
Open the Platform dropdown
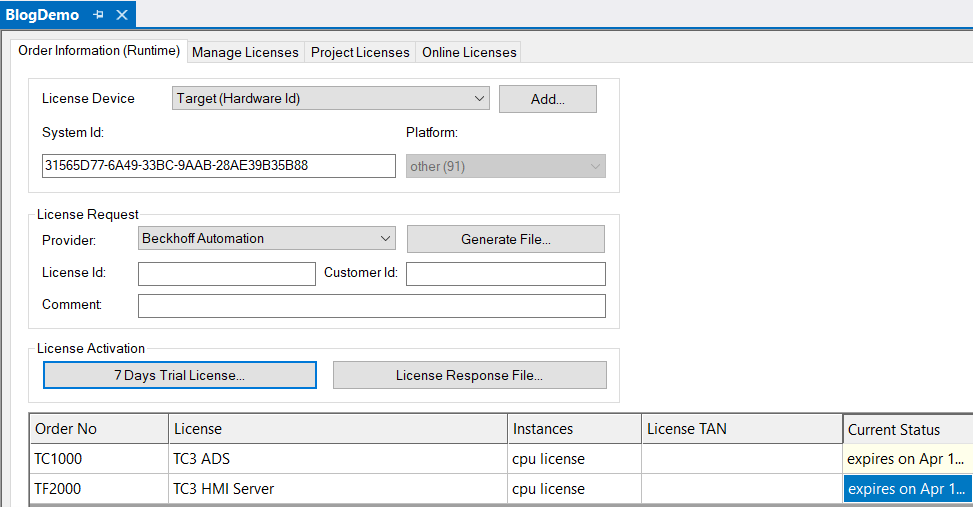pyautogui.click(x=506, y=166)
